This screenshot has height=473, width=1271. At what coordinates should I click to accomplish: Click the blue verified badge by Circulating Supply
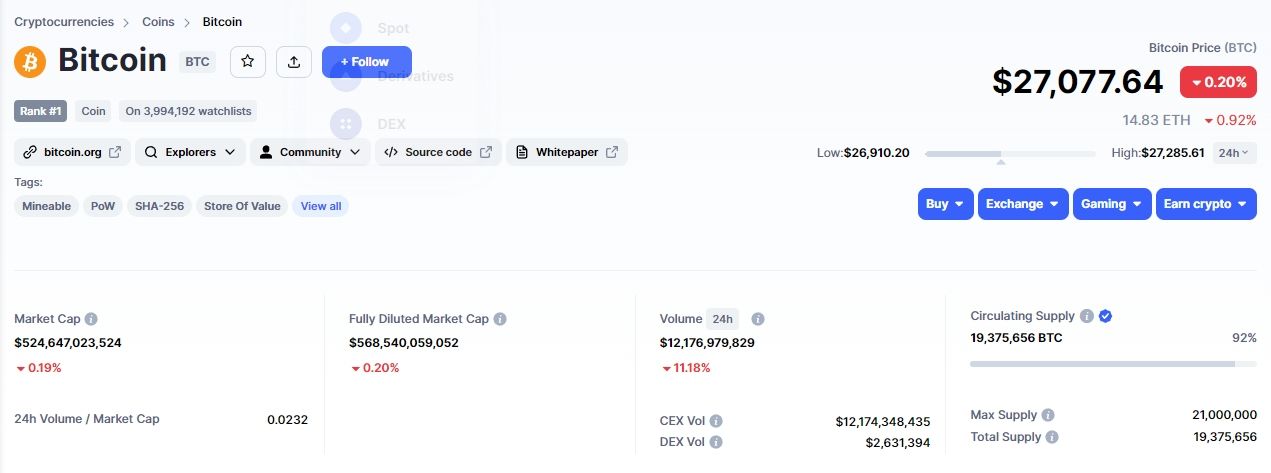[1105, 316]
